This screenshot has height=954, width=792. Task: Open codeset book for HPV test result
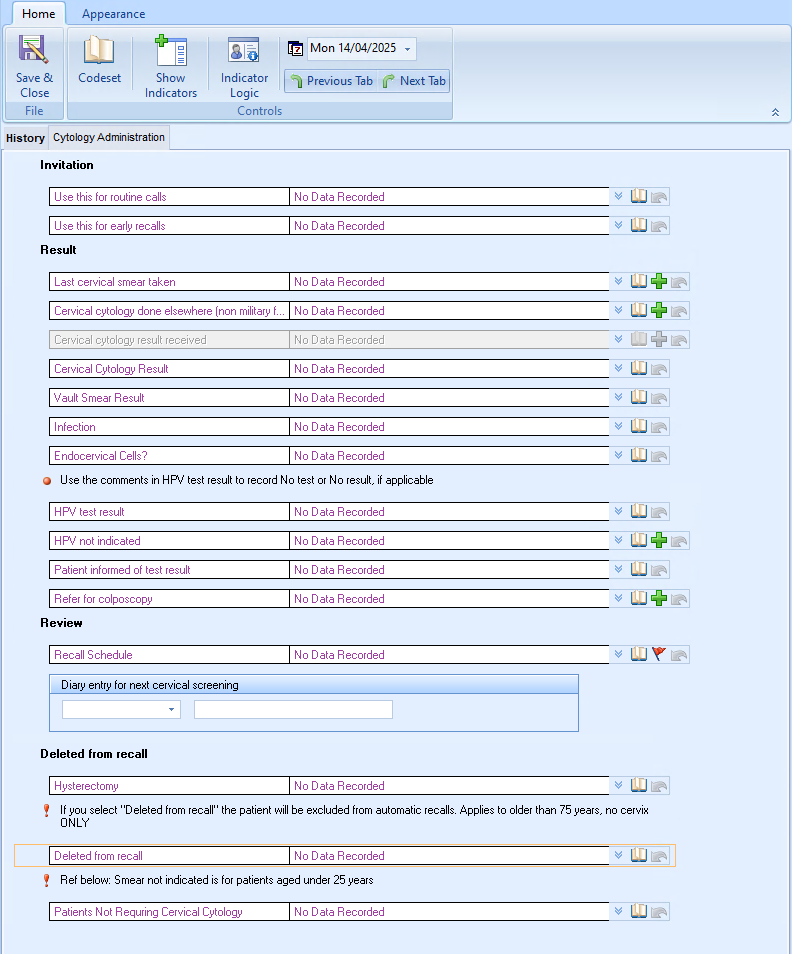[x=639, y=512]
